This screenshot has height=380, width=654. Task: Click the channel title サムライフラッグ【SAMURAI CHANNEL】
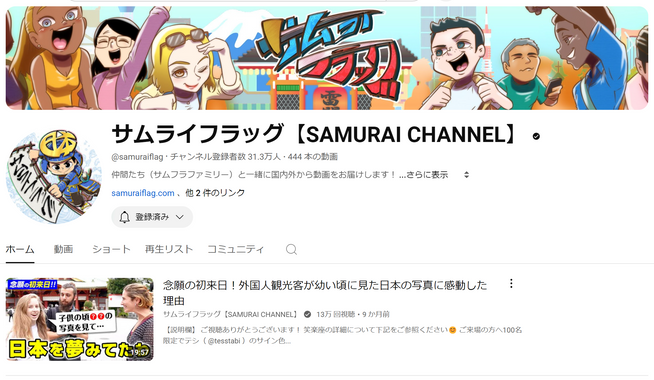pos(314,134)
